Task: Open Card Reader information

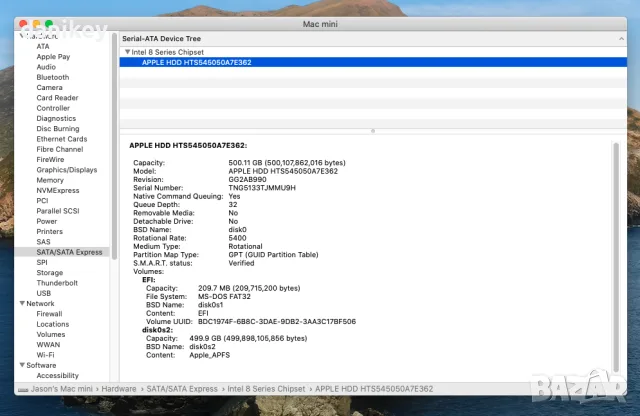Action: coord(57,98)
